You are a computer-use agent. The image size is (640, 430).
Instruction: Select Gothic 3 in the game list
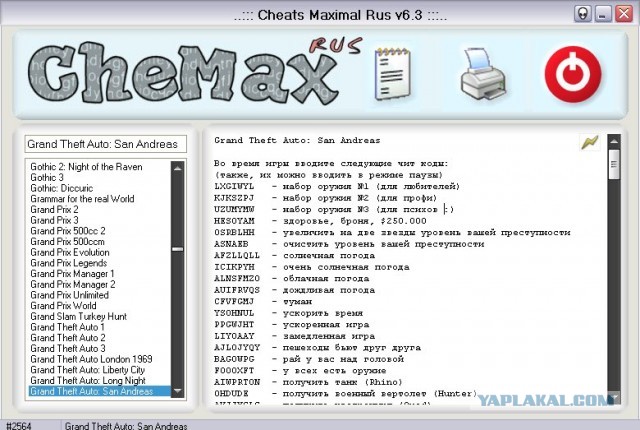click(47, 177)
